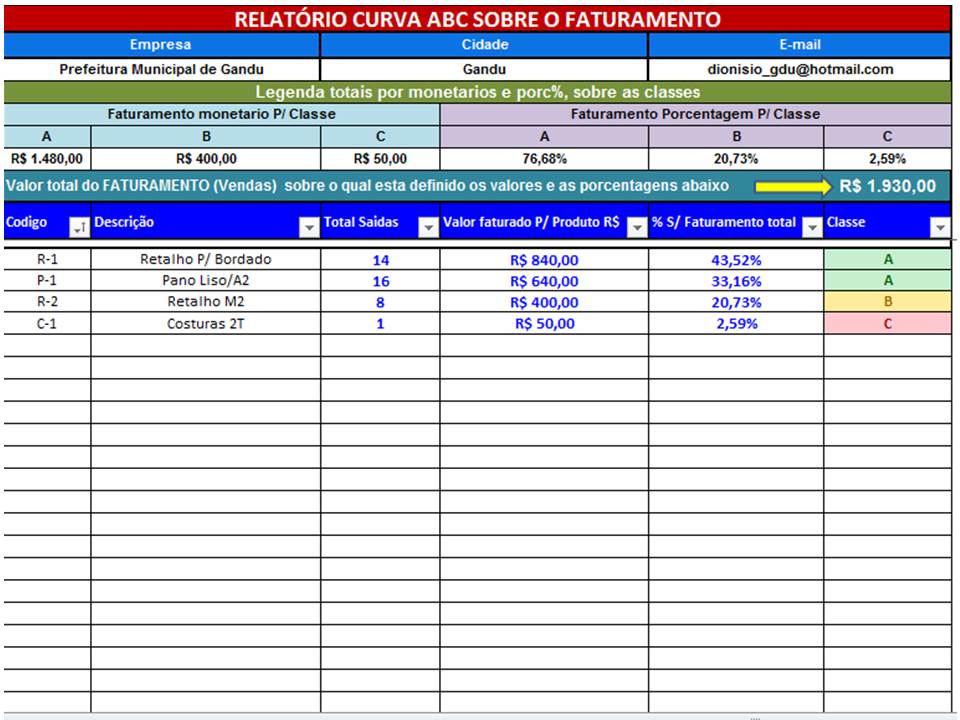Select the red class C cell
Image resolution: width=960 pixels, height=720 pixels.
point(887,323)
